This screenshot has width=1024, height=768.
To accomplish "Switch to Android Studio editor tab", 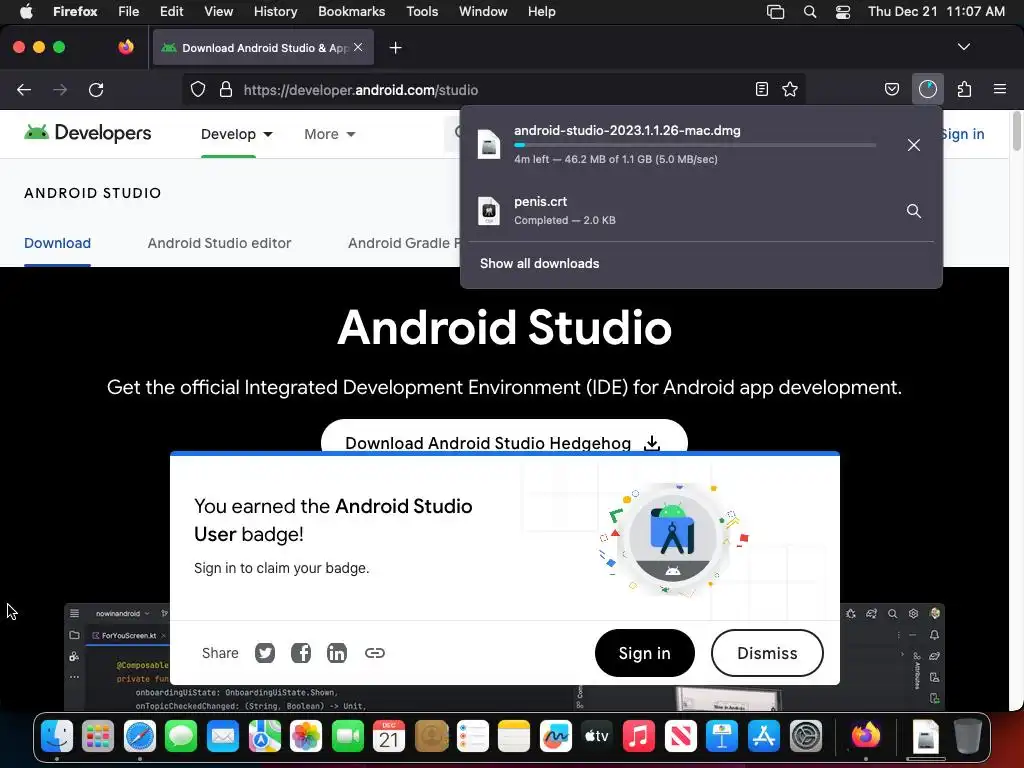I will (219, 243).
